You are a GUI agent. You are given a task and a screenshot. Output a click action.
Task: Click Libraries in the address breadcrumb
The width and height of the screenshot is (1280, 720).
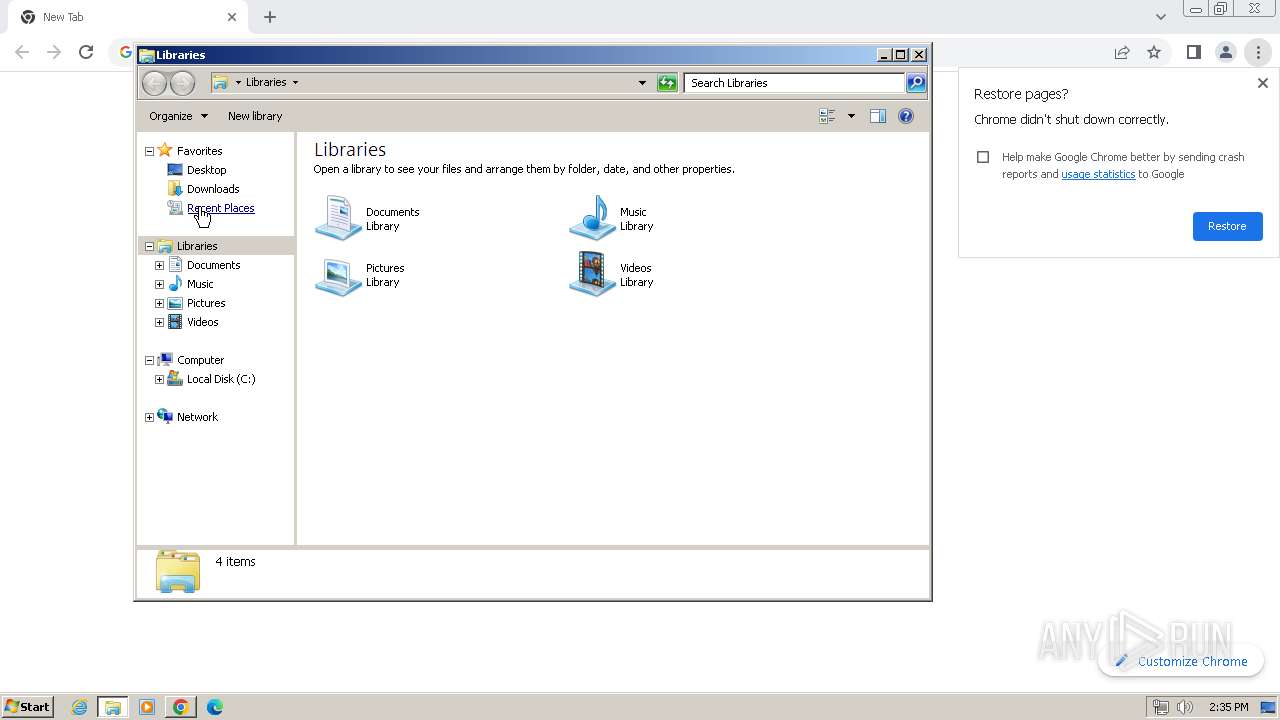266,82
